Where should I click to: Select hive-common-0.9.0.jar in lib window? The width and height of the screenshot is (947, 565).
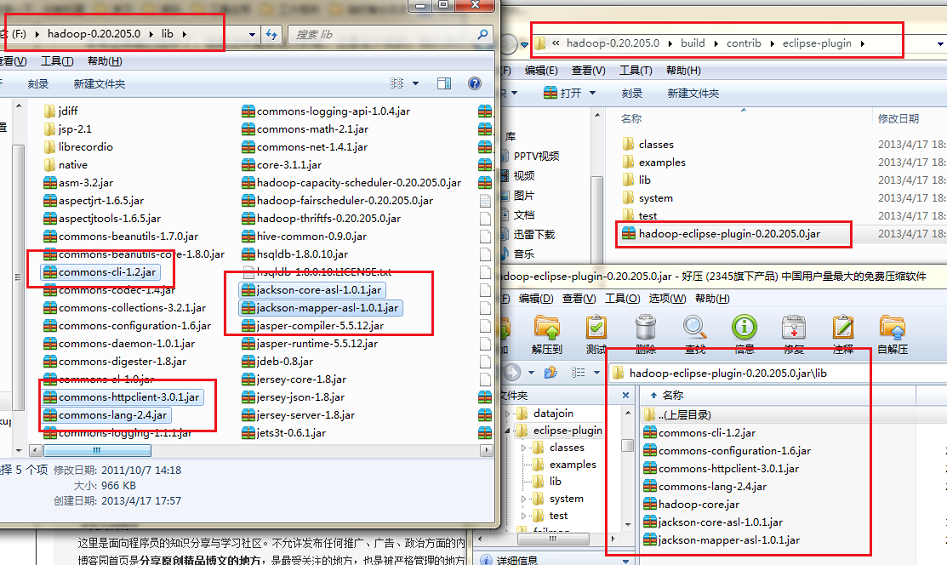pyautogui.click(x=304, y=237)
